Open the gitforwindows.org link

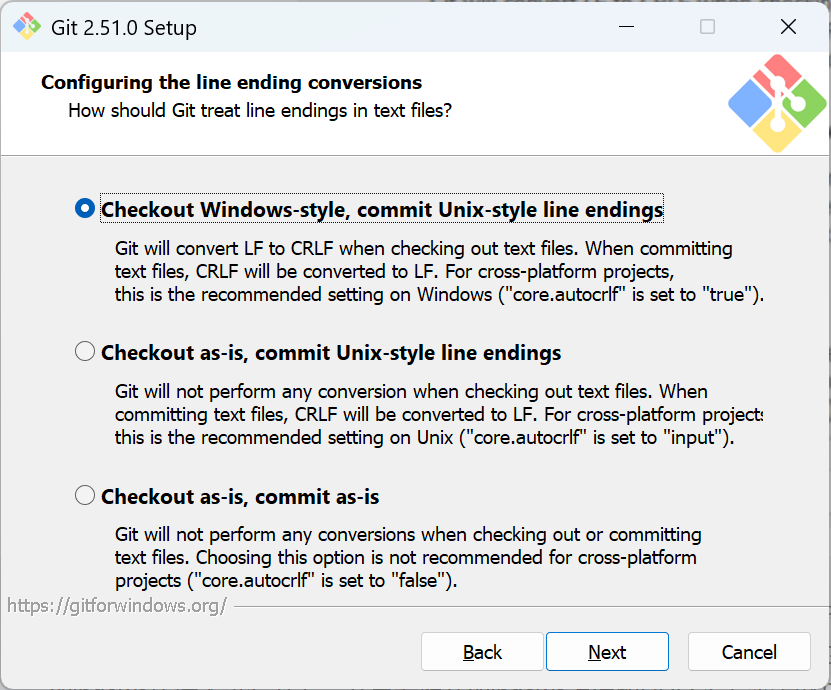[117, 605]
